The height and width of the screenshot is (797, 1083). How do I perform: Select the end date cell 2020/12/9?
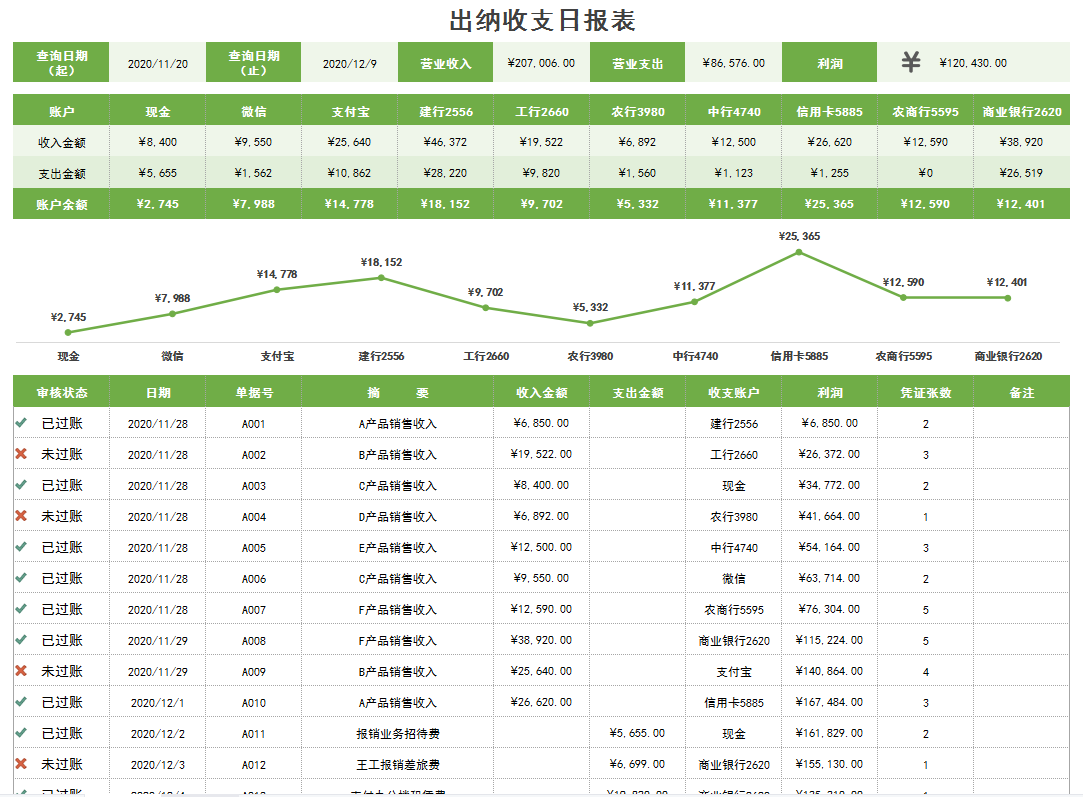pyautogui.click(x=349, y=63)
